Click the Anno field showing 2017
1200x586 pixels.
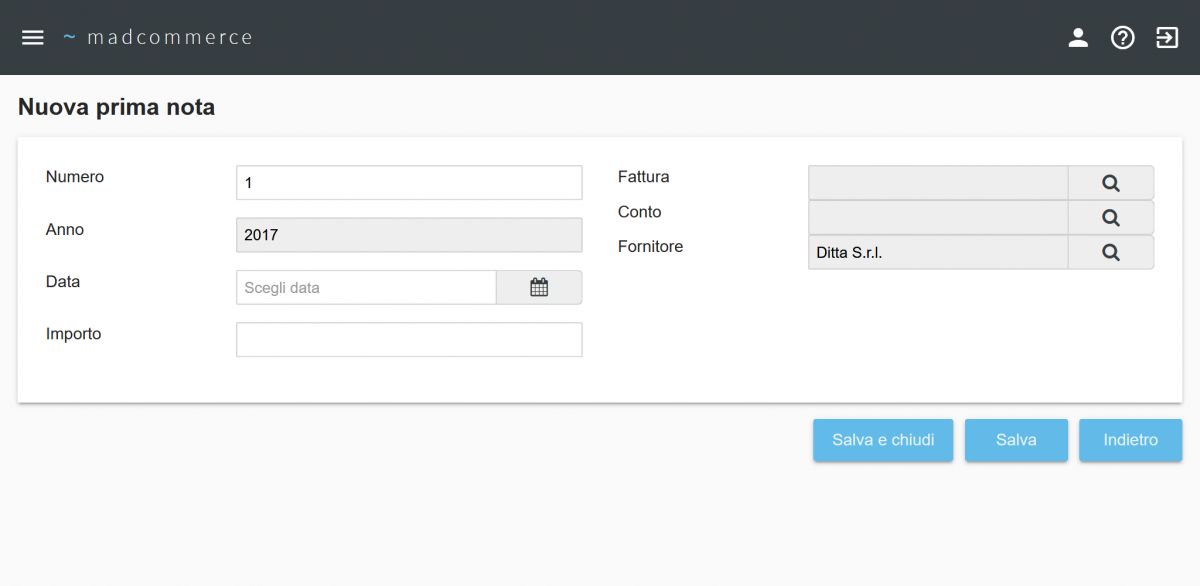tap(408, 235)
